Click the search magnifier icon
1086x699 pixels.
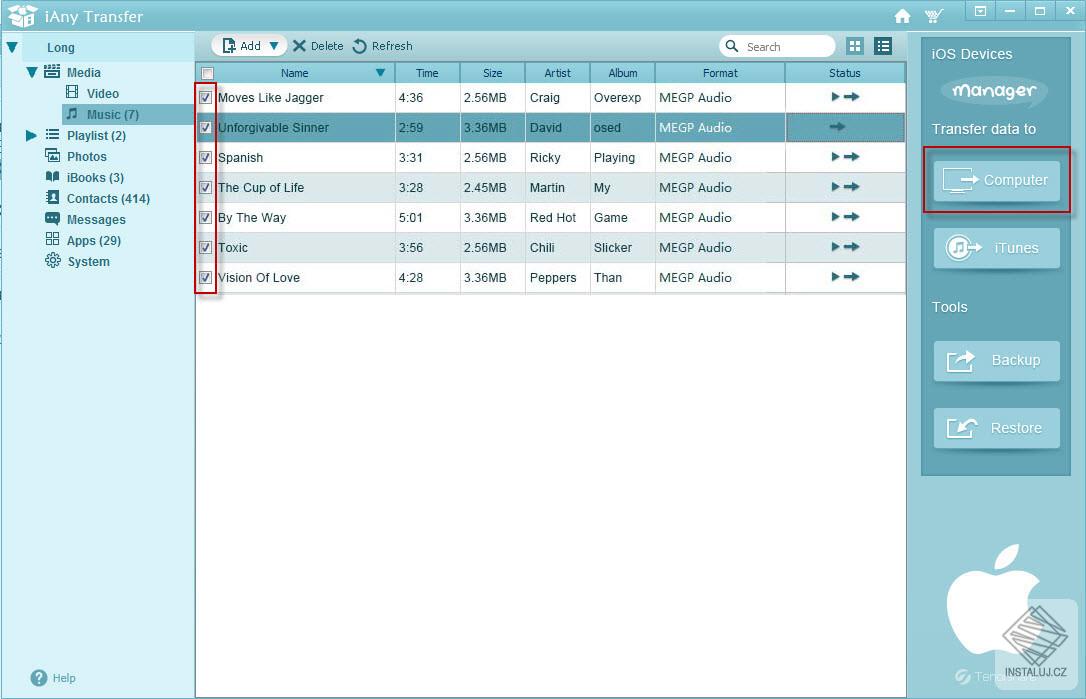coord(731,46)
